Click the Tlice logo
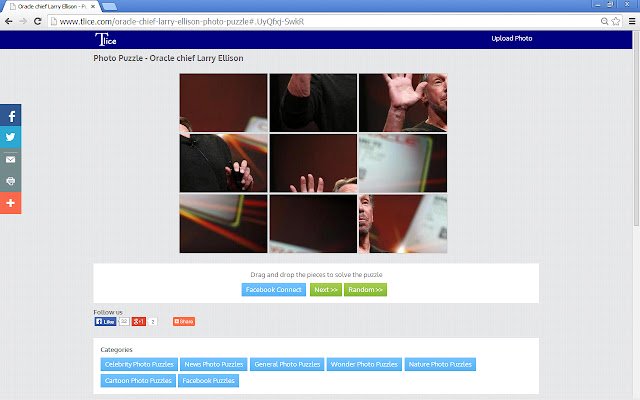Image resolution: width=640 pixels, height=400 pixels. point(106,39)
